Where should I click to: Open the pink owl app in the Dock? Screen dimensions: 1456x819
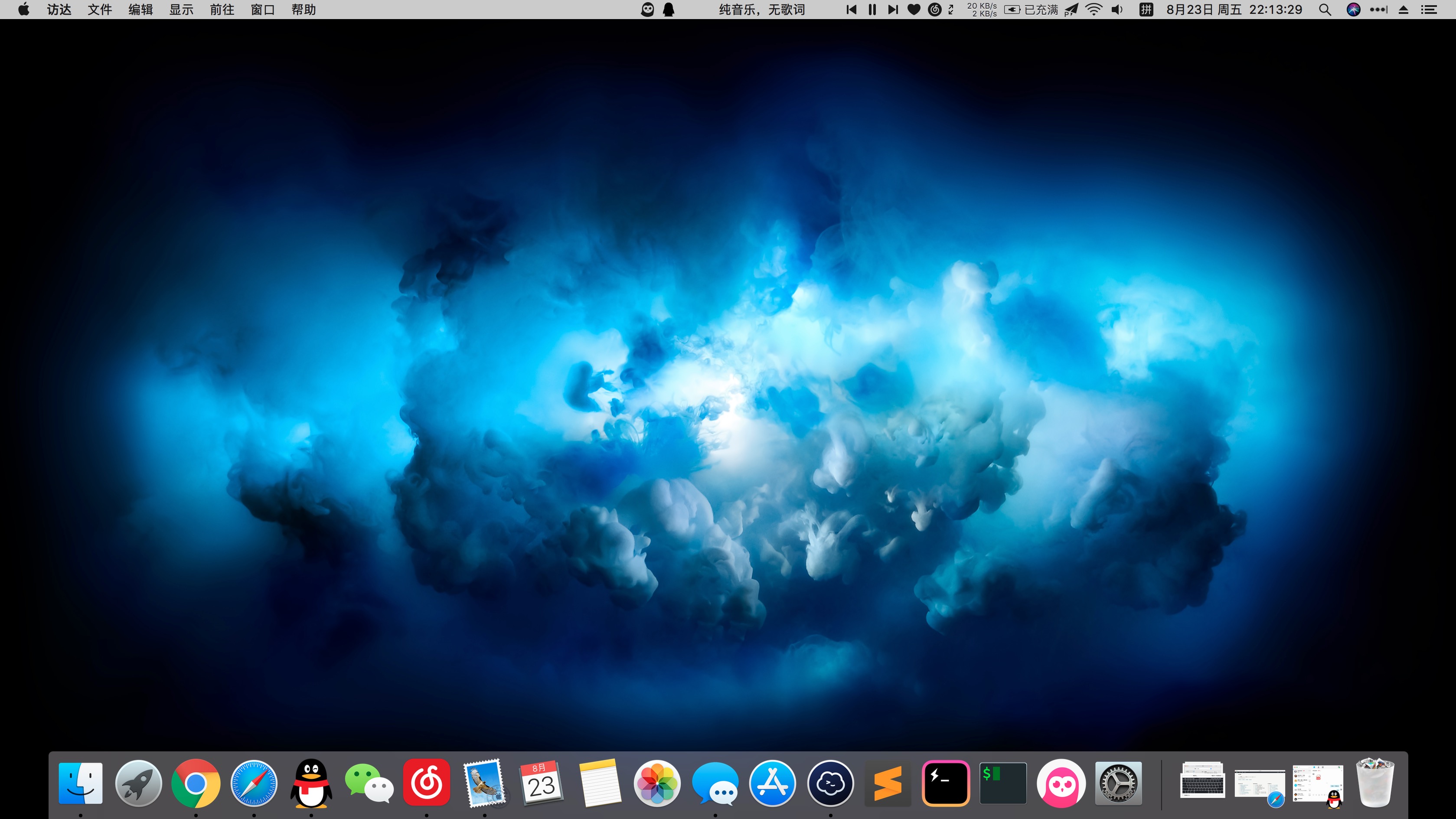coord(1061,783)
